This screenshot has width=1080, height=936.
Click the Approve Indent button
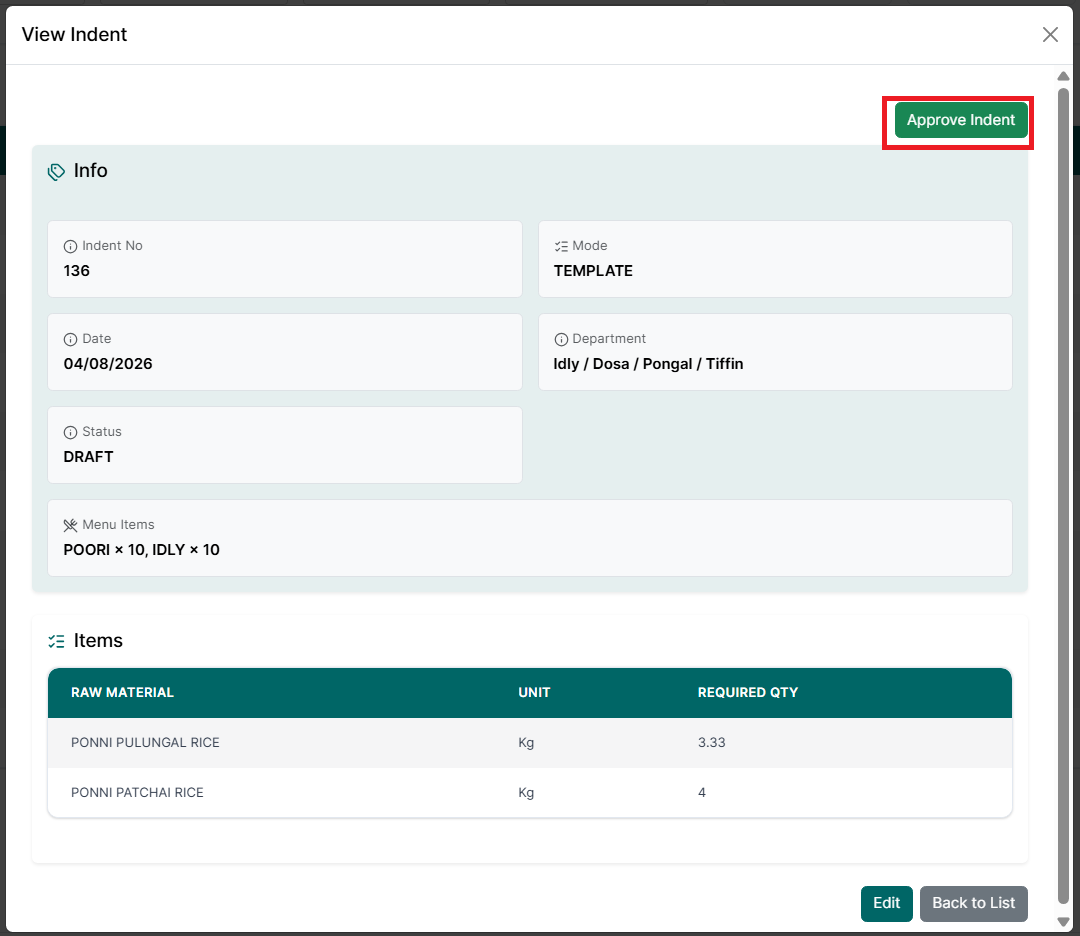click(x=961, y=120)
